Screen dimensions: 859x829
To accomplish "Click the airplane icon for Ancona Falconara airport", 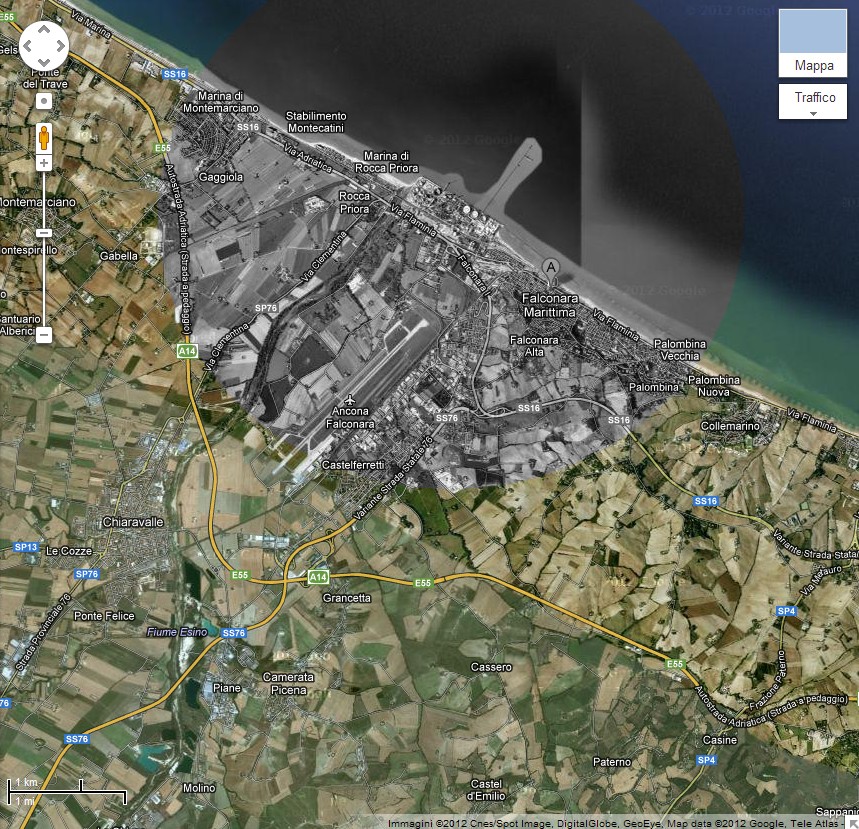I will click(x=349, y=399).
